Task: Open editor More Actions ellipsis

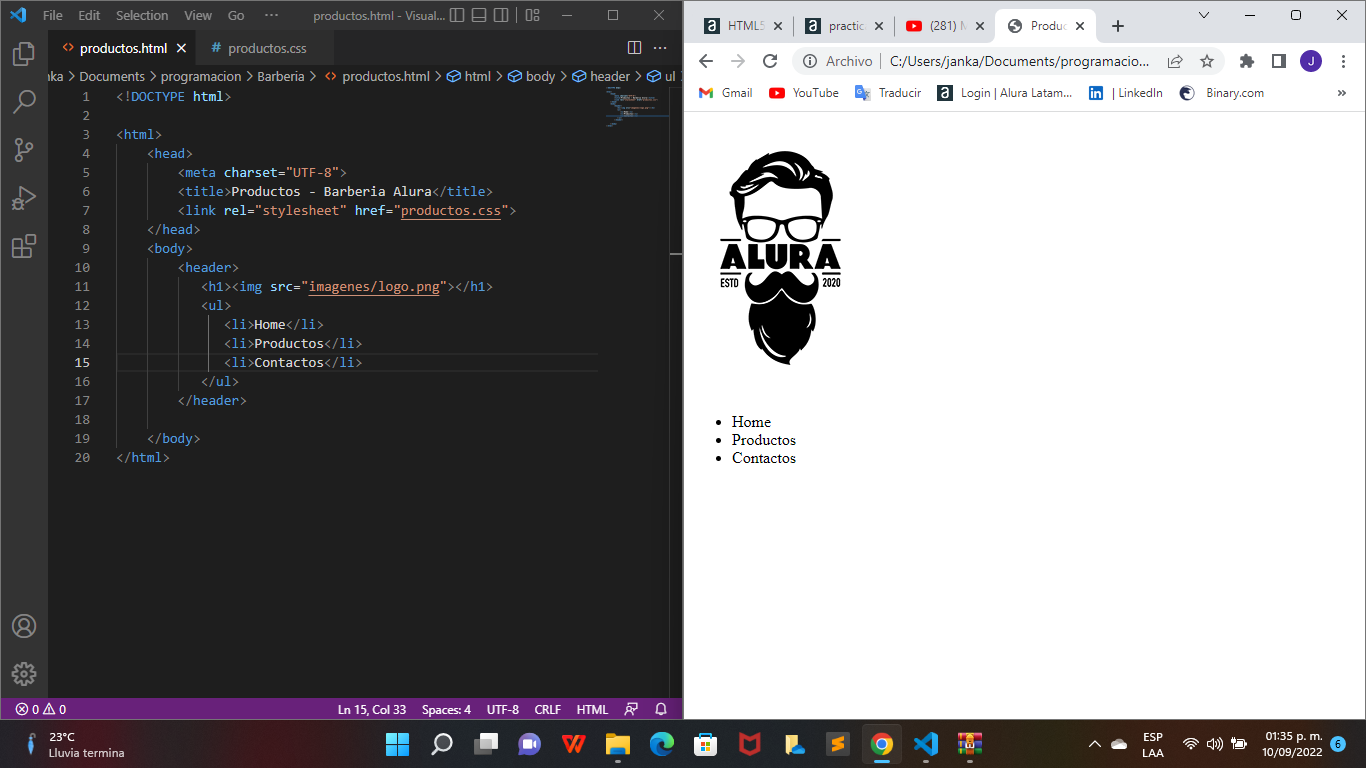Action: tap(660, 48)
